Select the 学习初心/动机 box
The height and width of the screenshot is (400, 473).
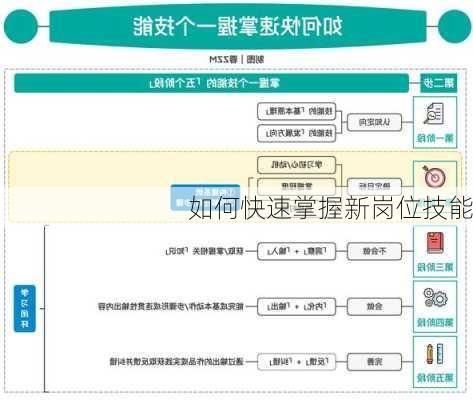click(296, 165)
